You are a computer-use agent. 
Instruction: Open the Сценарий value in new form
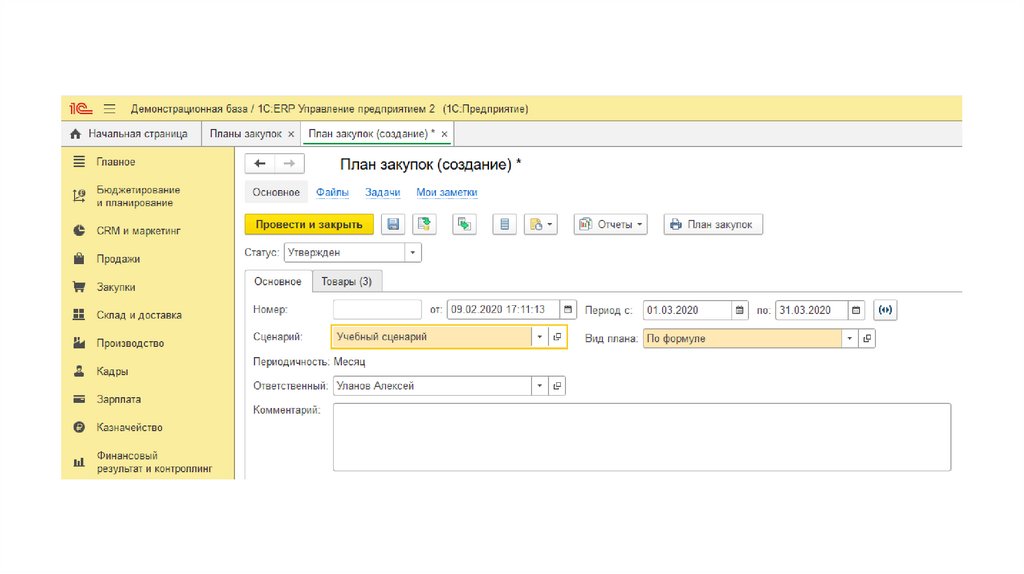coord(558,338)
